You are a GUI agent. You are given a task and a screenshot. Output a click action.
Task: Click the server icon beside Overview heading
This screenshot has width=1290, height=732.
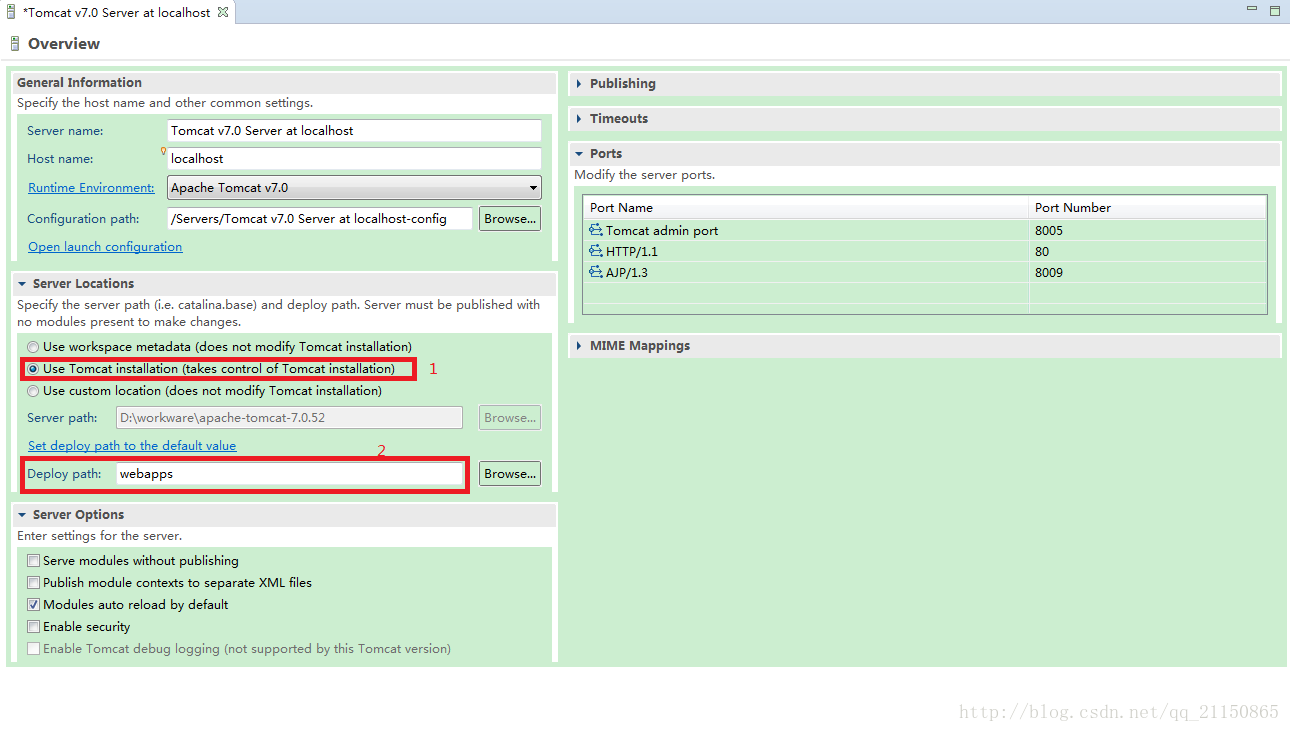[x=15, y=44]
